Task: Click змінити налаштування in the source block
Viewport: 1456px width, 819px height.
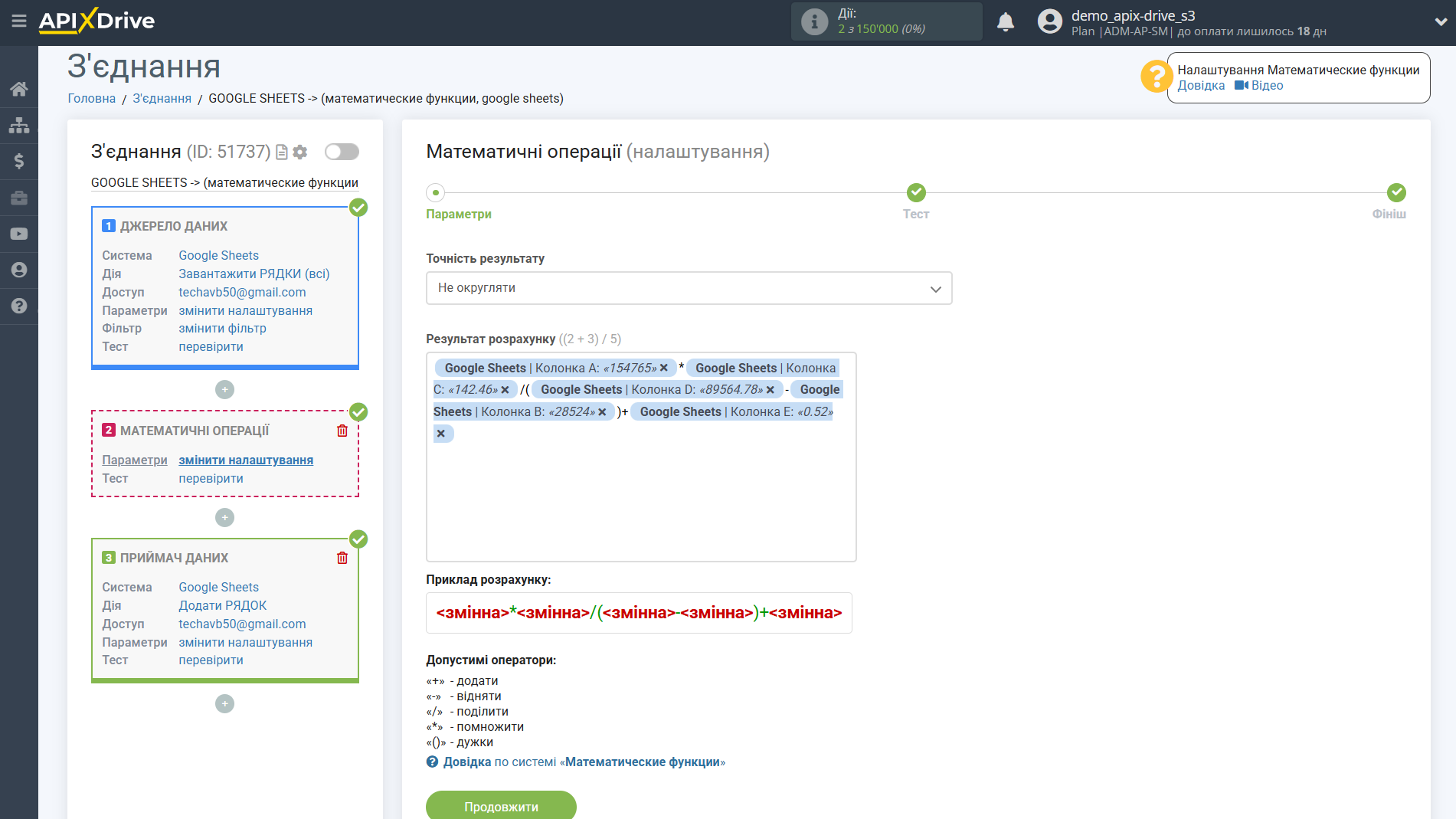Action: (246, 310)
